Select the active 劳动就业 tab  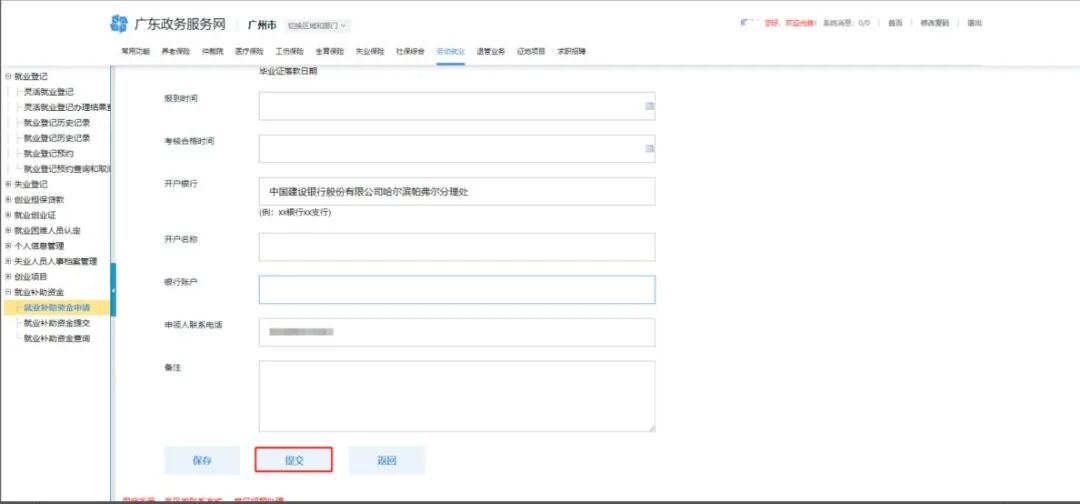(x=450, y=51)
